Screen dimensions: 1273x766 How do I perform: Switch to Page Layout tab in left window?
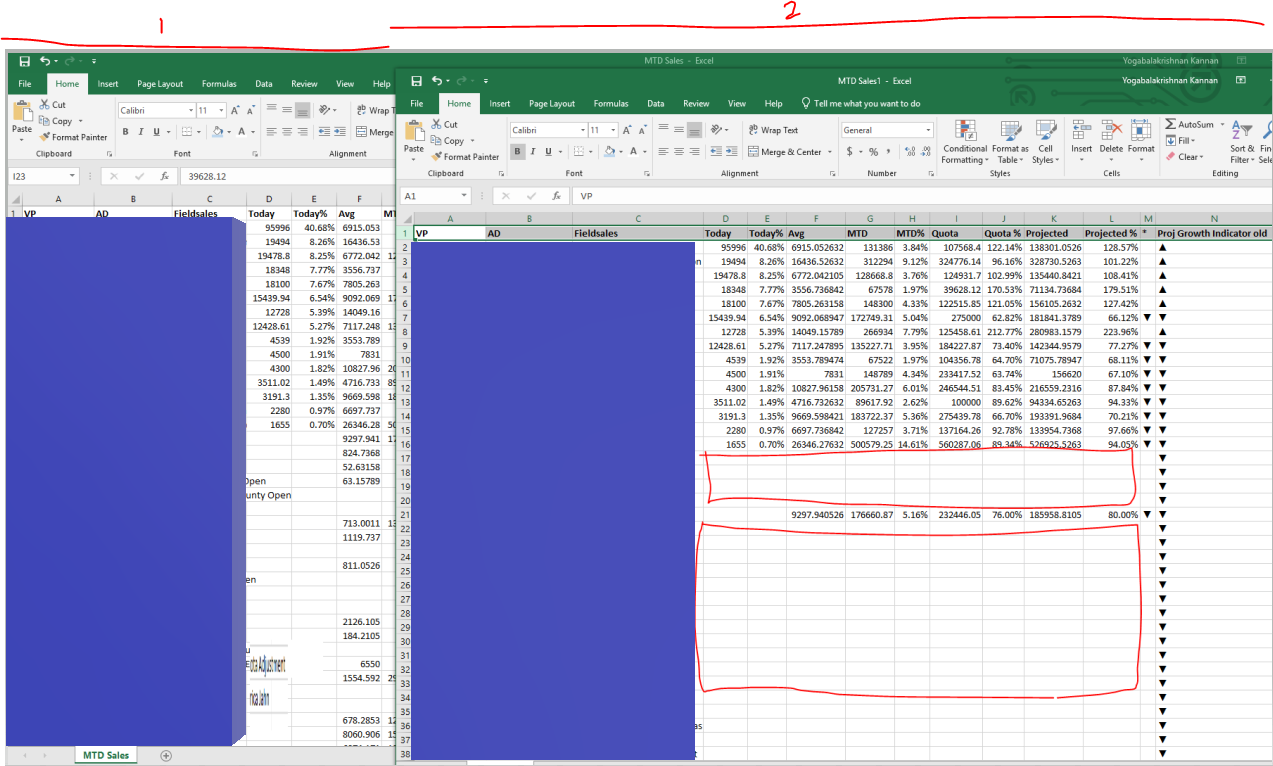pos(160,84)
